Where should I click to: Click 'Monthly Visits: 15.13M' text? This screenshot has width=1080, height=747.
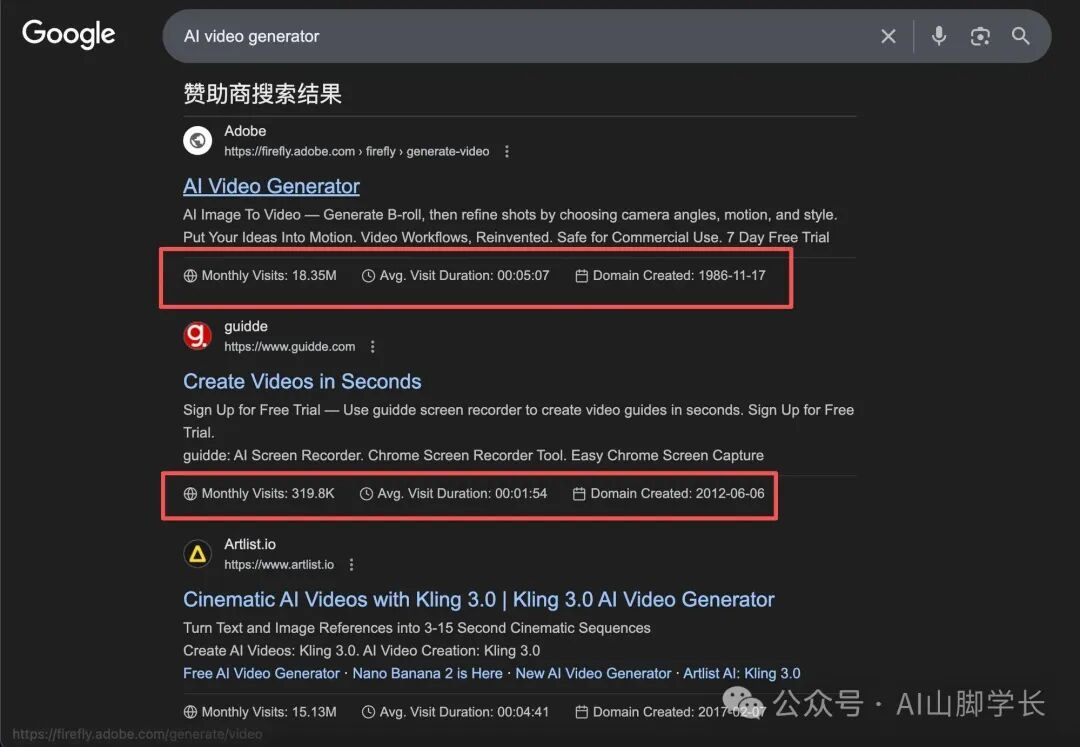(269, 712)
